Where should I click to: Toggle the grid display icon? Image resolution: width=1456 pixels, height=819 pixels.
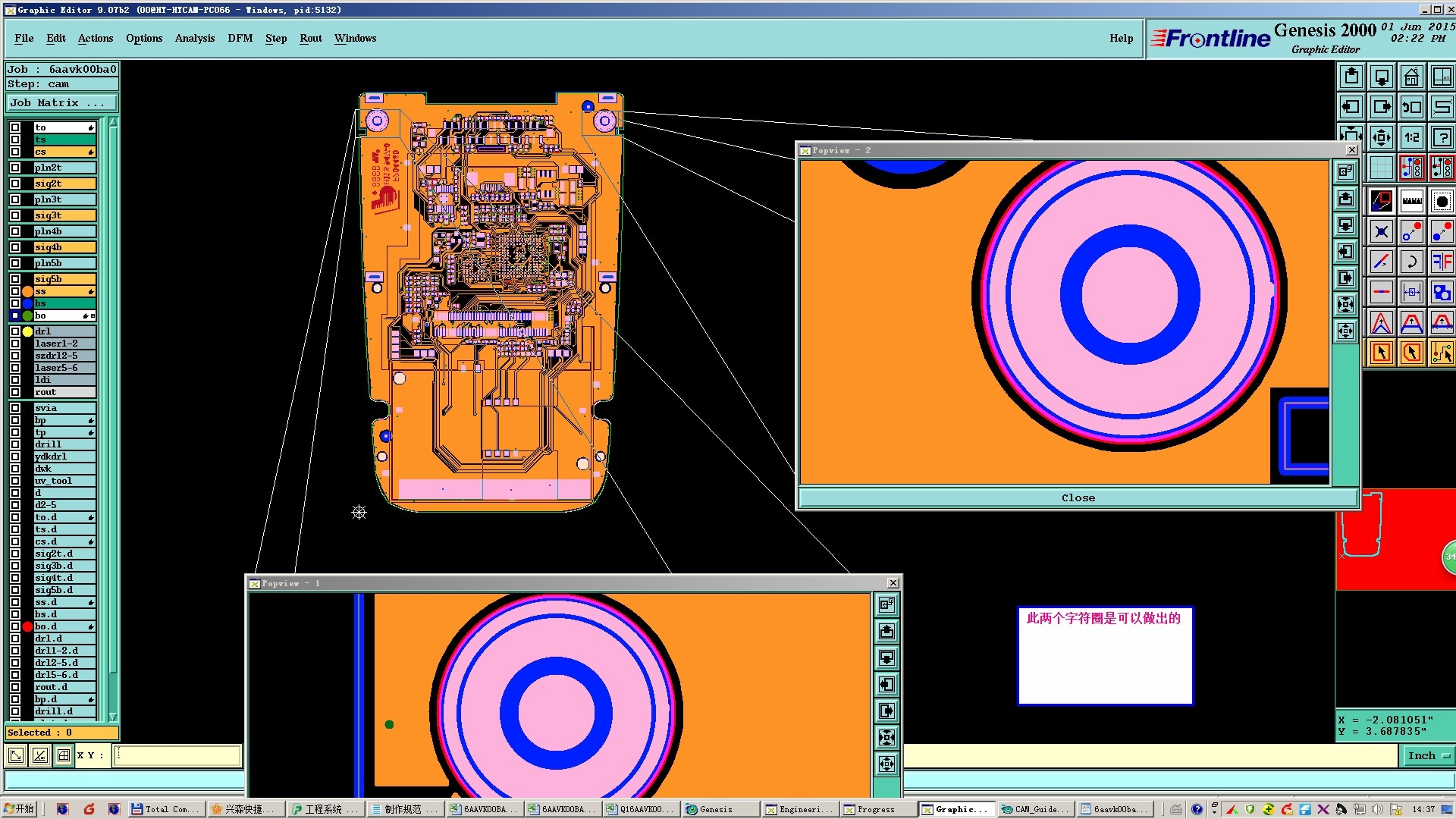[x=1382, y=168]
